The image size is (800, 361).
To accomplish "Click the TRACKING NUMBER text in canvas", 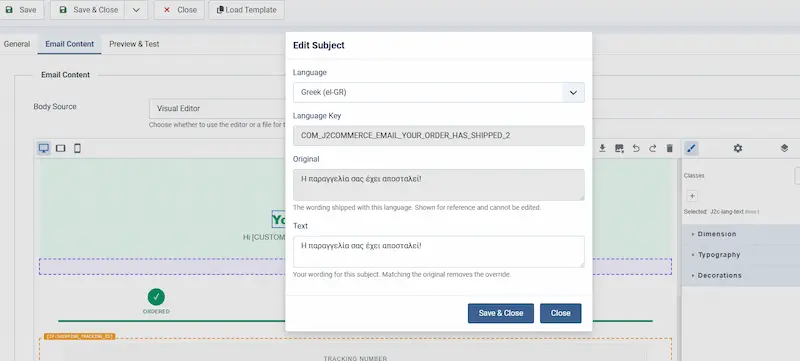I will pos(355,358).
